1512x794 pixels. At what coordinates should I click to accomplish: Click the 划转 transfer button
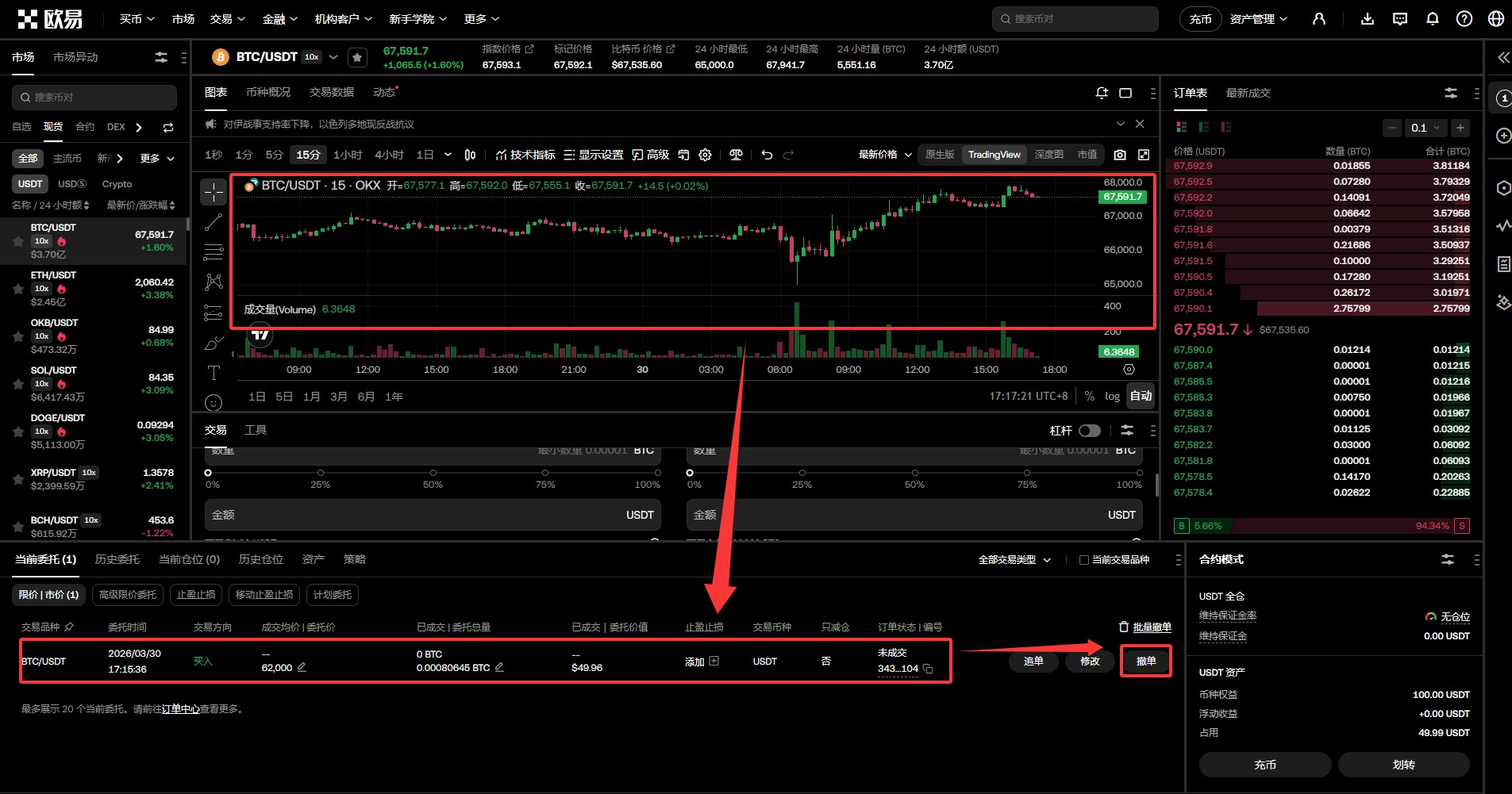click(1403, 765)
